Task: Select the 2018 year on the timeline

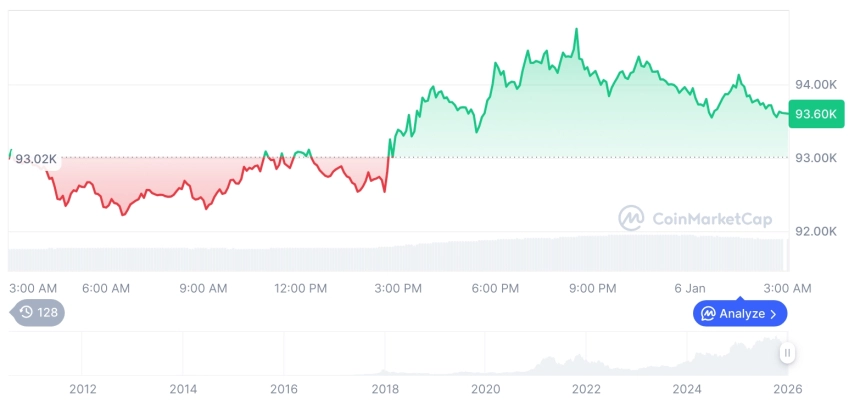Action: point(385,388)
